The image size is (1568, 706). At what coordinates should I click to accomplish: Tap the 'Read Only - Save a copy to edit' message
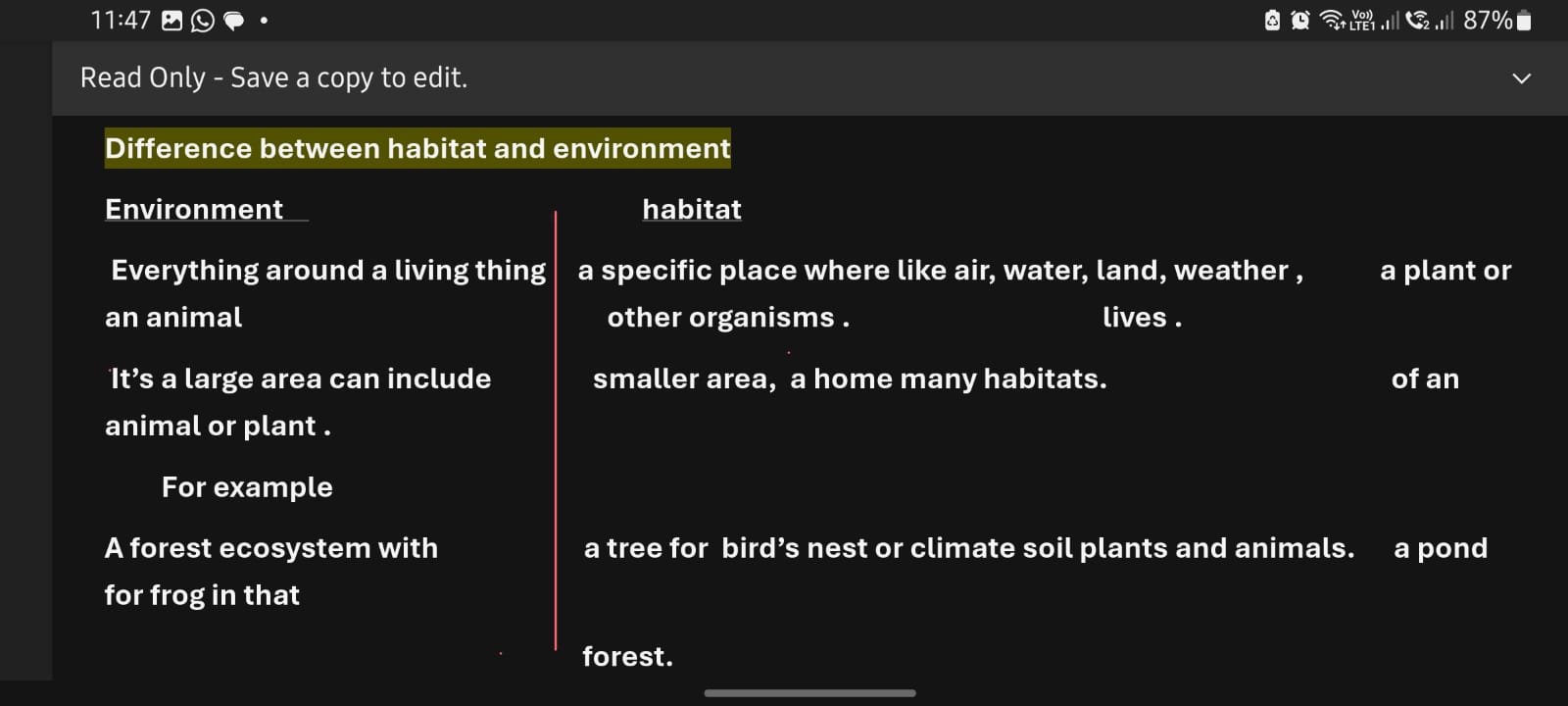pos(273,77)
